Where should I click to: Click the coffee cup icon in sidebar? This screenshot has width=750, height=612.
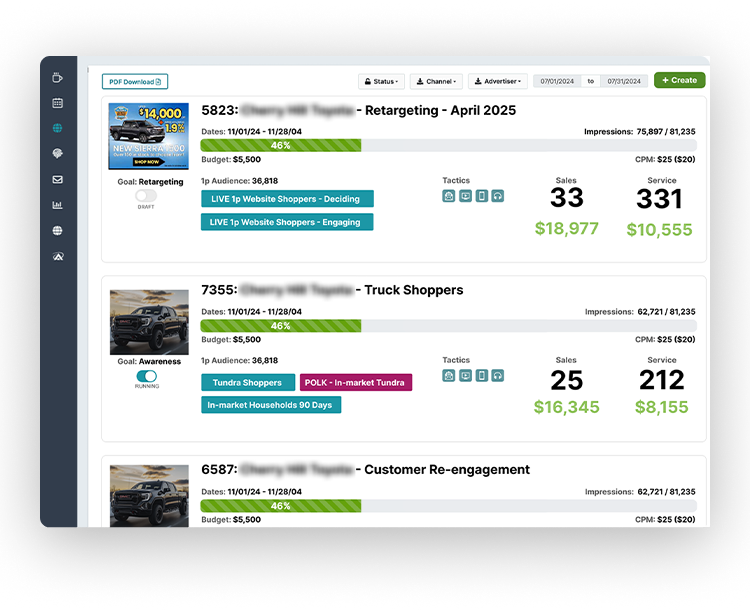coord(58,77)
